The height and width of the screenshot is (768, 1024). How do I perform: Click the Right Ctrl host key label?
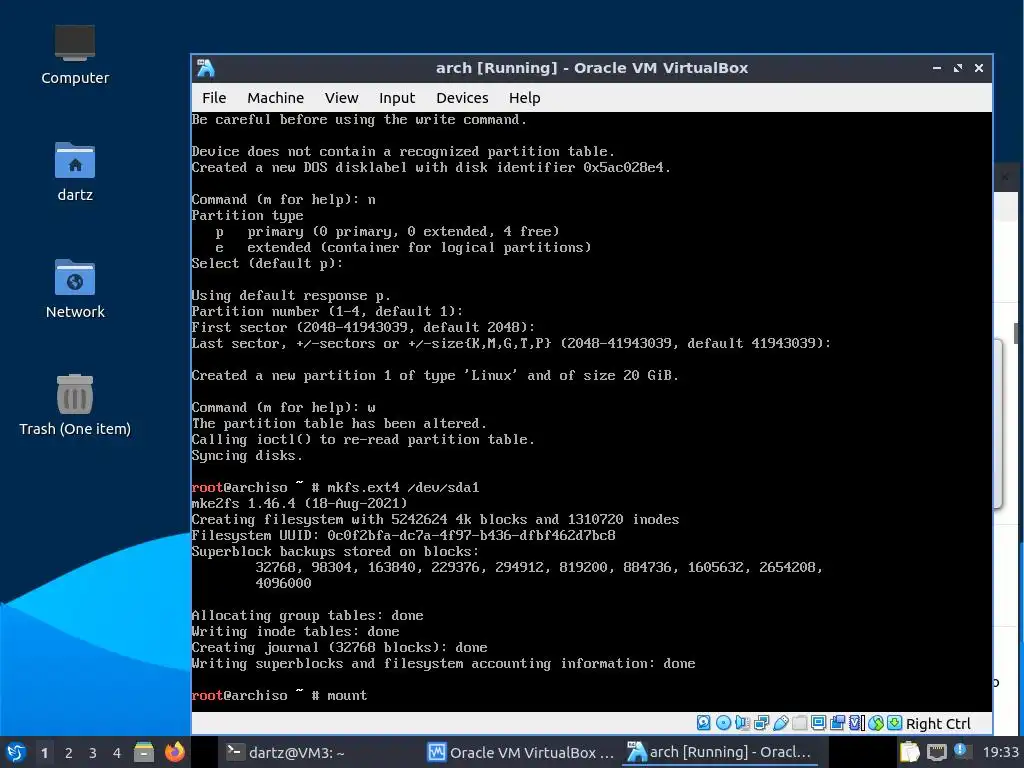click(938, 724)
